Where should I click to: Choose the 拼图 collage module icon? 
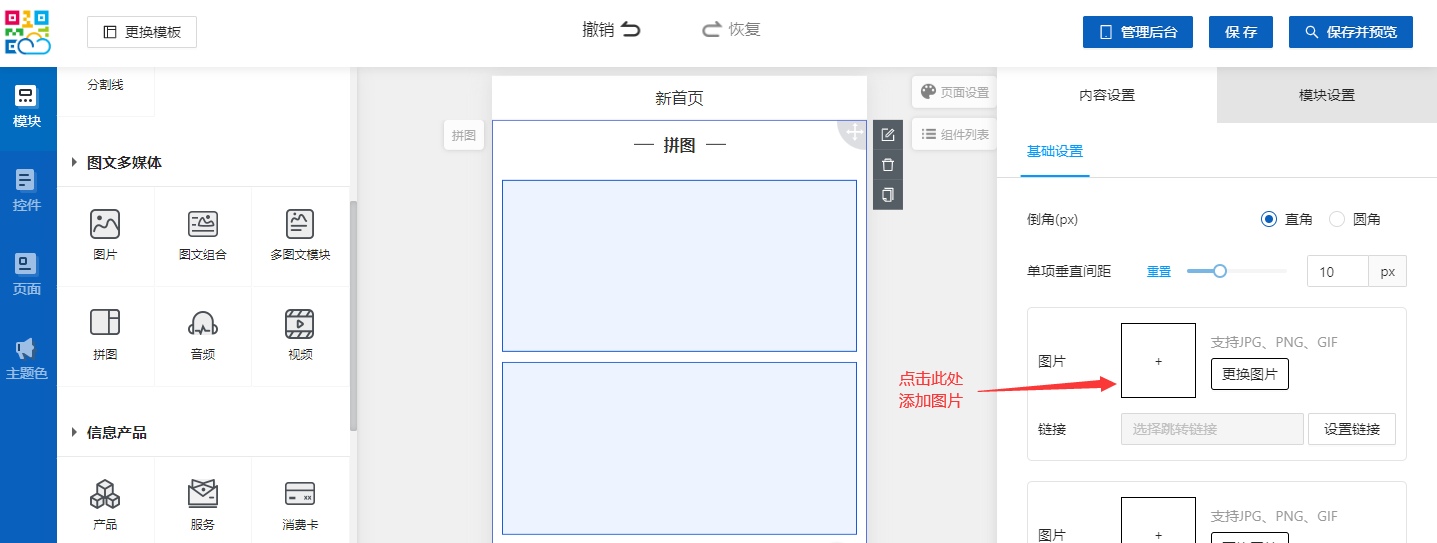click(x=105, y=323)
